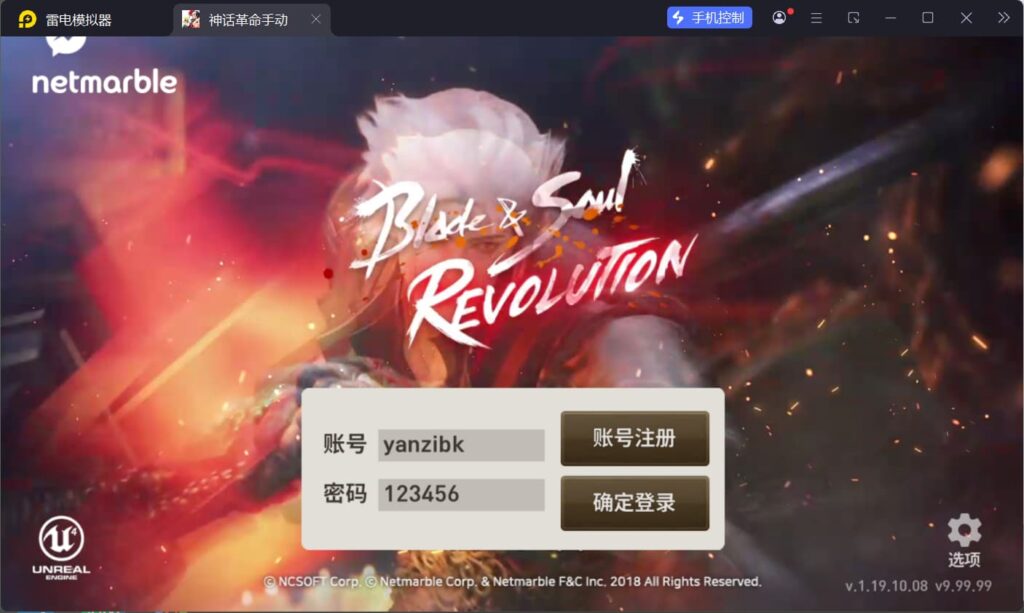Minimize the emulator window

tap(891, 18)
